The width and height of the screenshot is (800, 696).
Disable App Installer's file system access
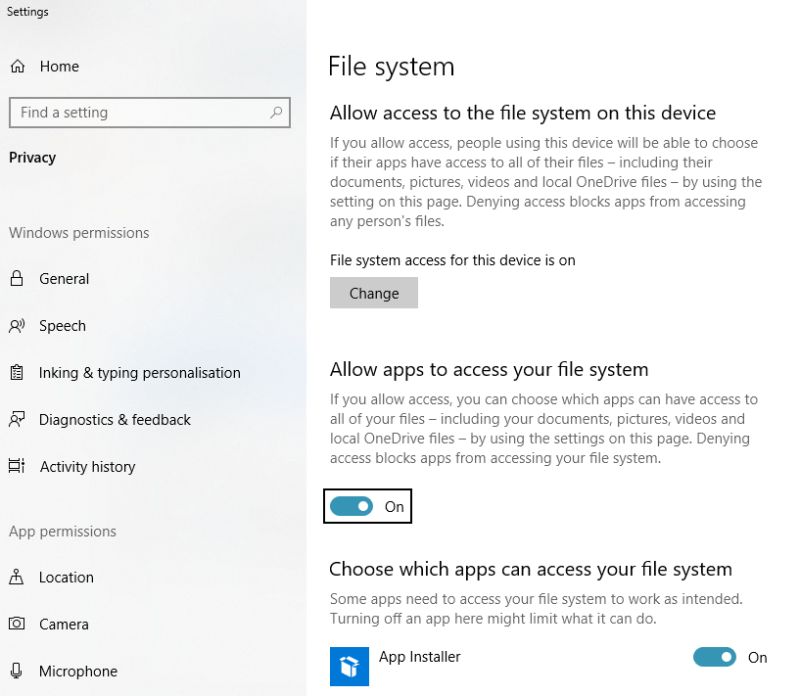pos(715,658)
